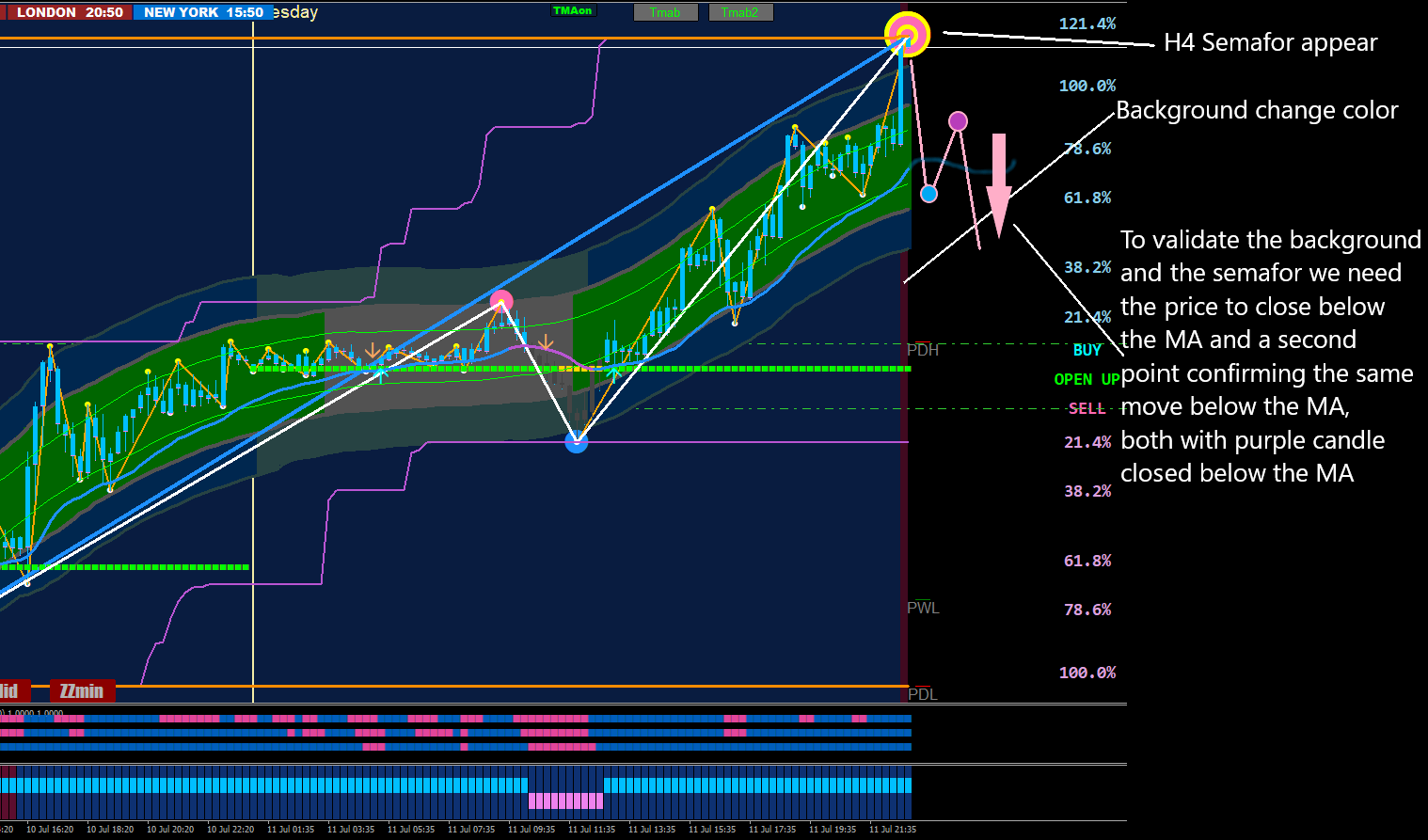The height and width of the screenshot is (840, 1428).
Task: Select the blue semafor circle at swing low
Action: click(577, 441)
